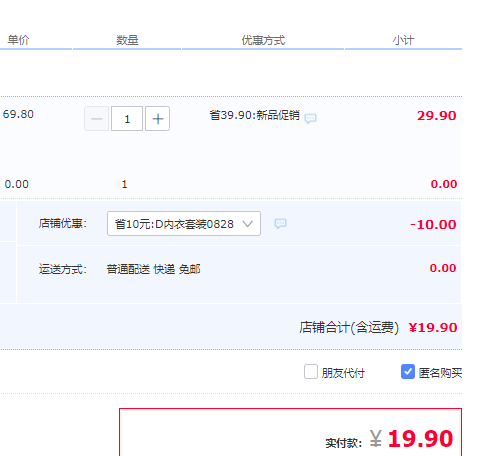Expand the 省10元:D内衣套装0828 coupon dropdown
Viewport: 492px width, 456px height.
(184, 223)
